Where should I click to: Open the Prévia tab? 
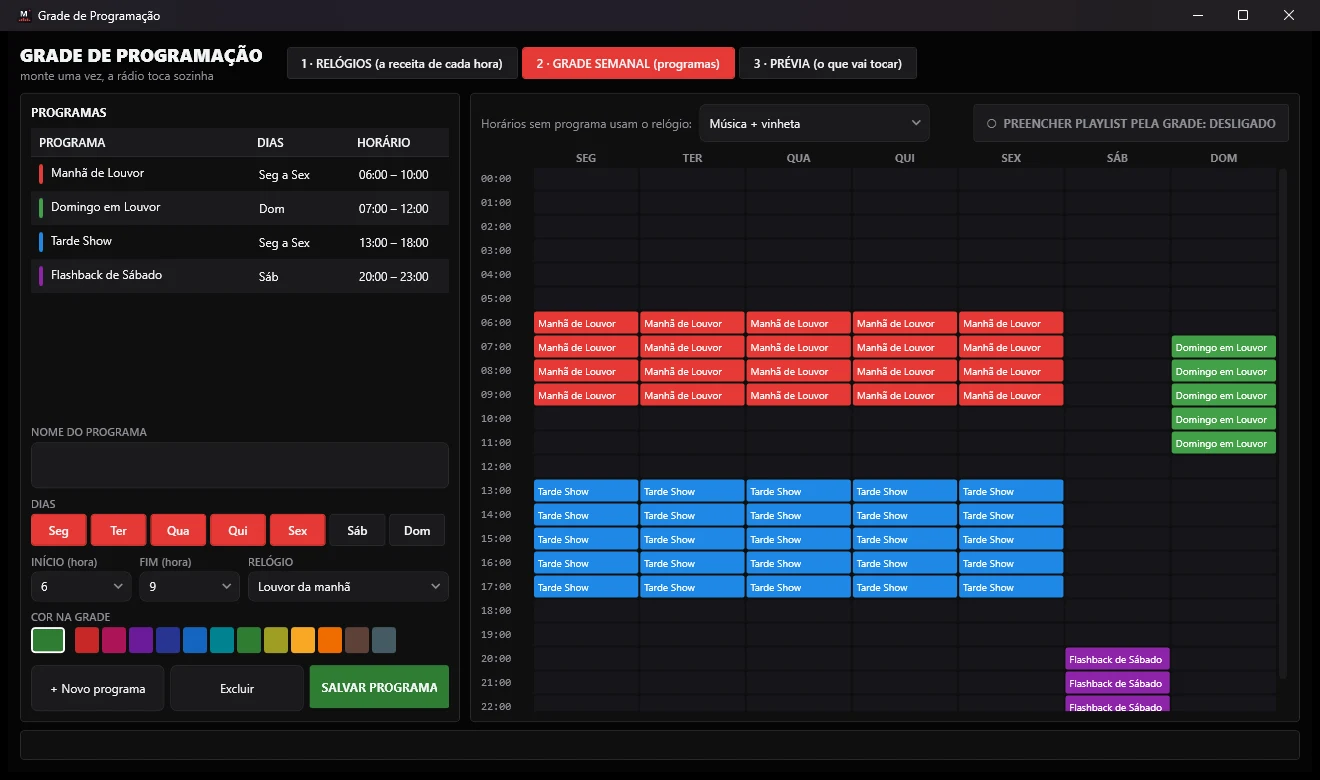point(828,63)
